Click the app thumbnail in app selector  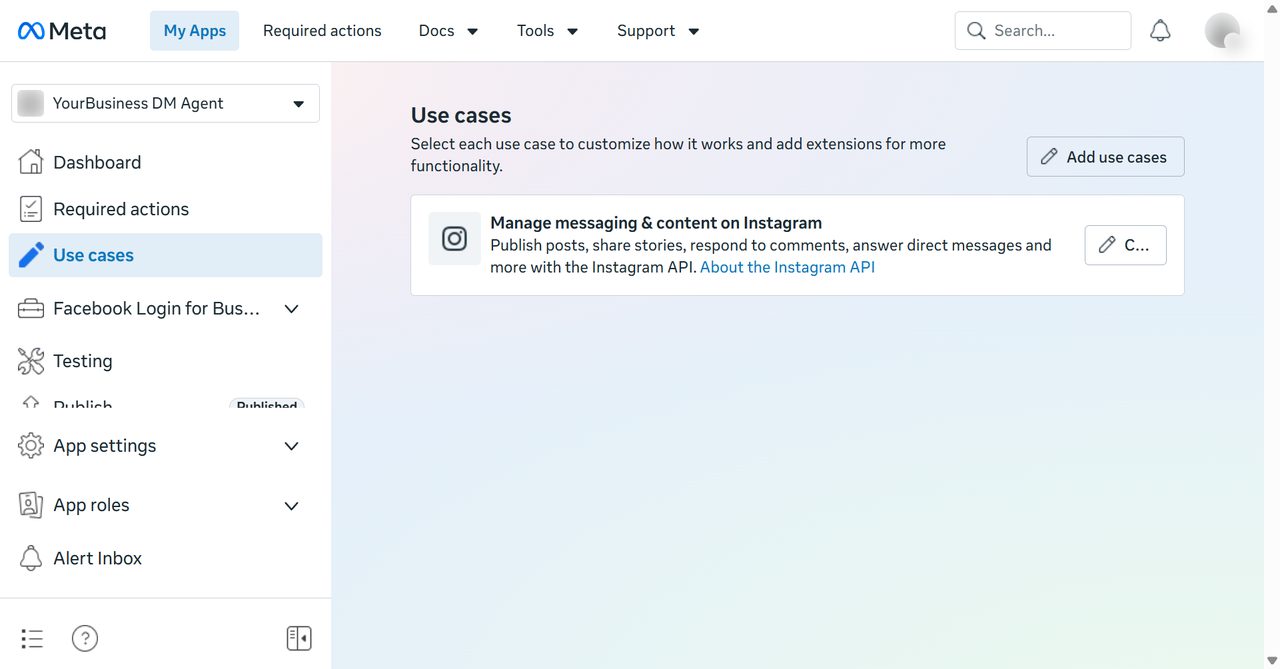tap(31, 103)
